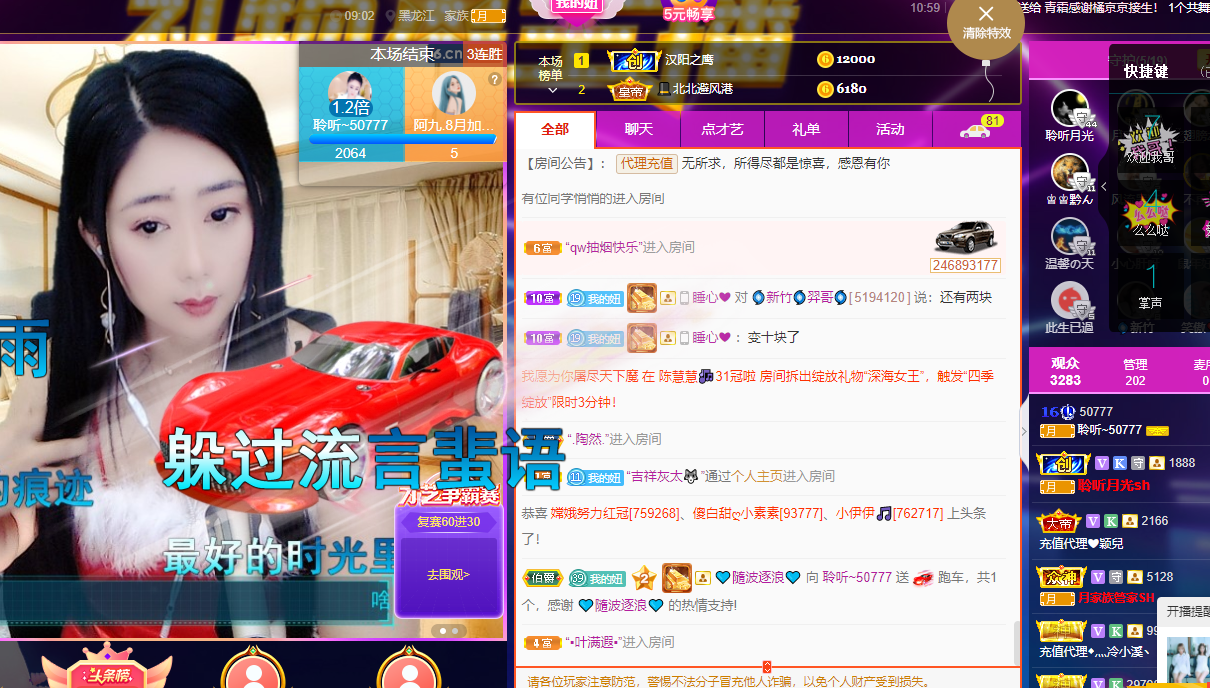
Task: Click 阿九.8月加 avatar in PK panel
Action: (454, 93)
